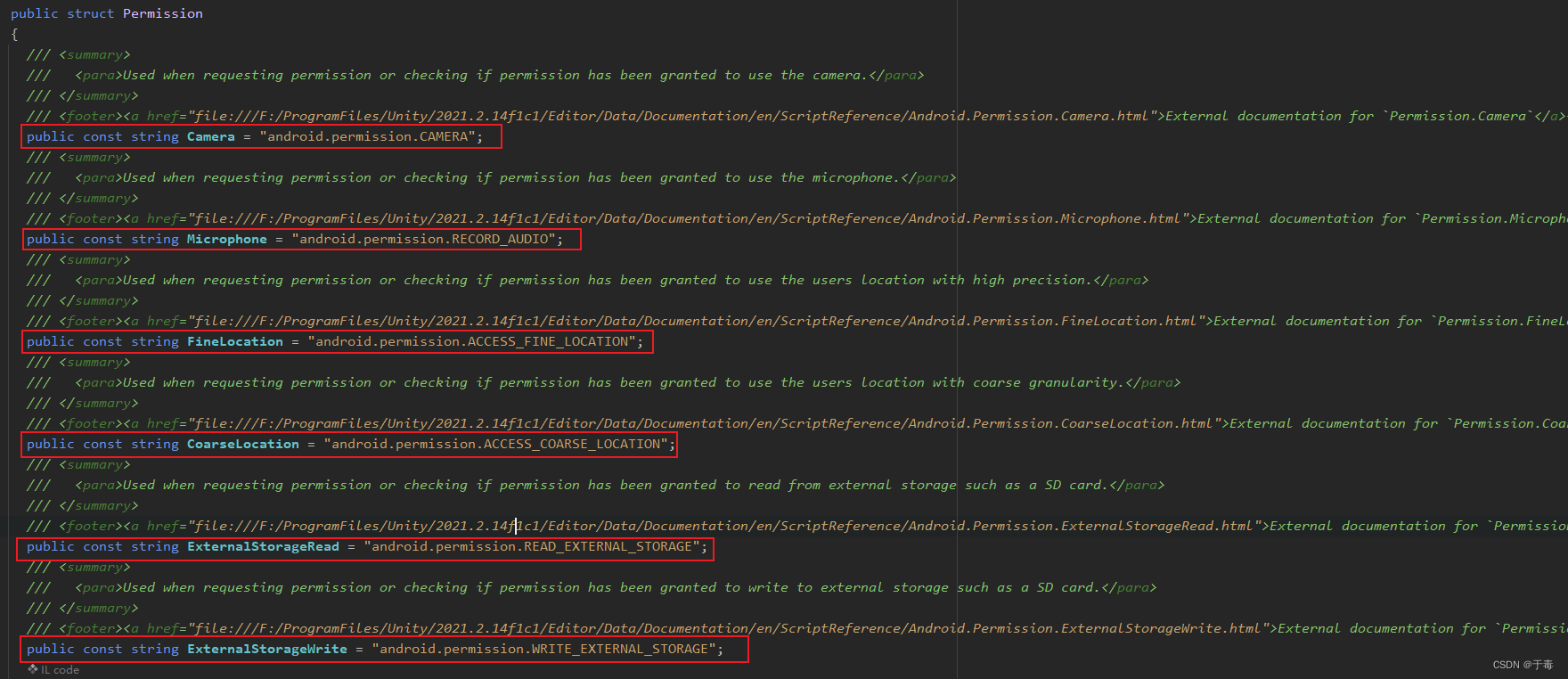Click the 'ExternalStorageWrite' constant name
This screenshot has height=679, width=1568.
(x=267, y=649)
